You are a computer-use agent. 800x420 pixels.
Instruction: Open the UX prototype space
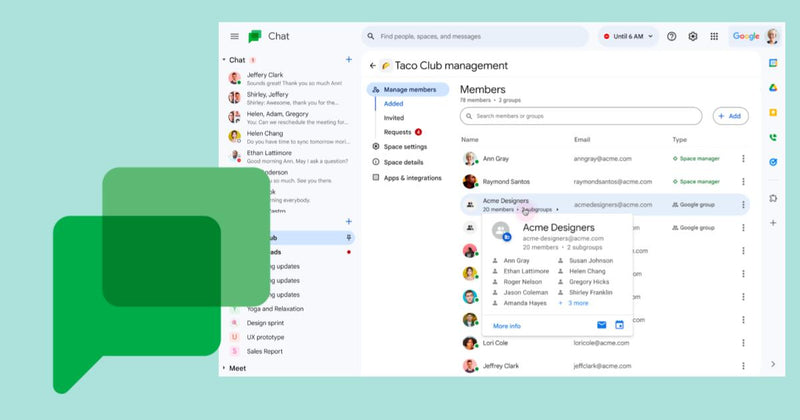point(265,337)
